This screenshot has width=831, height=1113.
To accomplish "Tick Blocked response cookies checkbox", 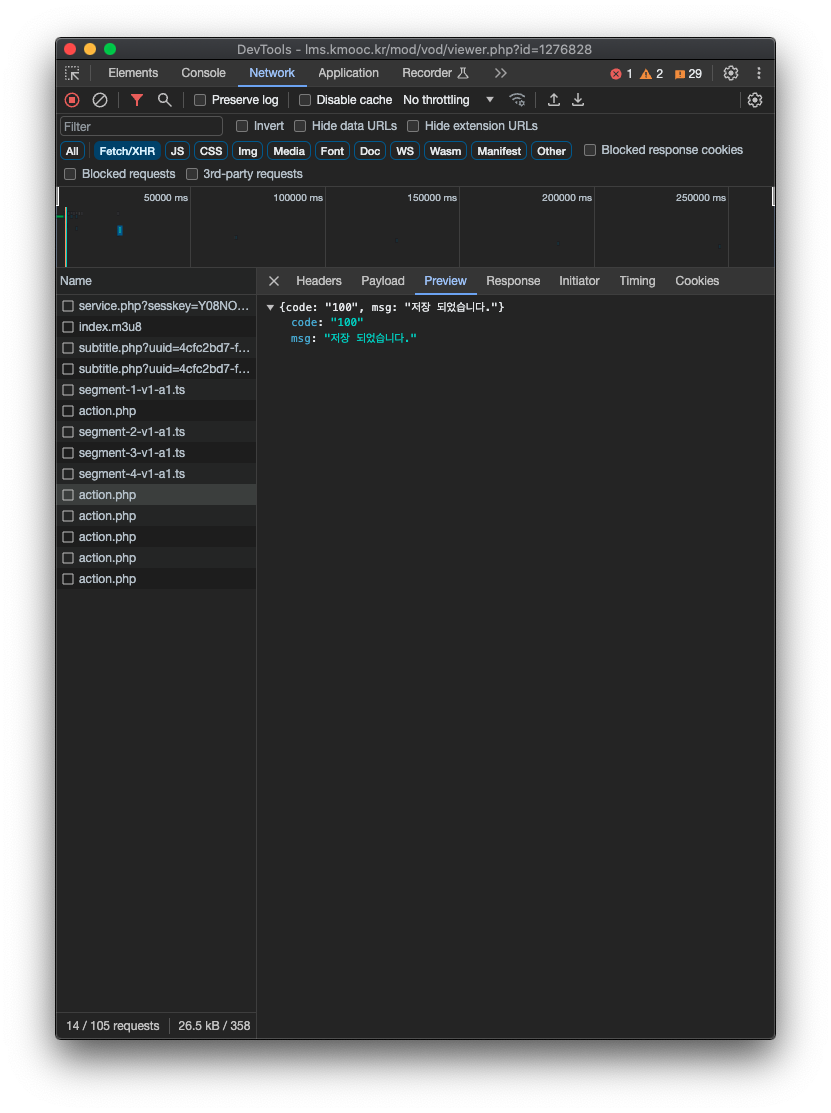I will click(x=590, y=150).
